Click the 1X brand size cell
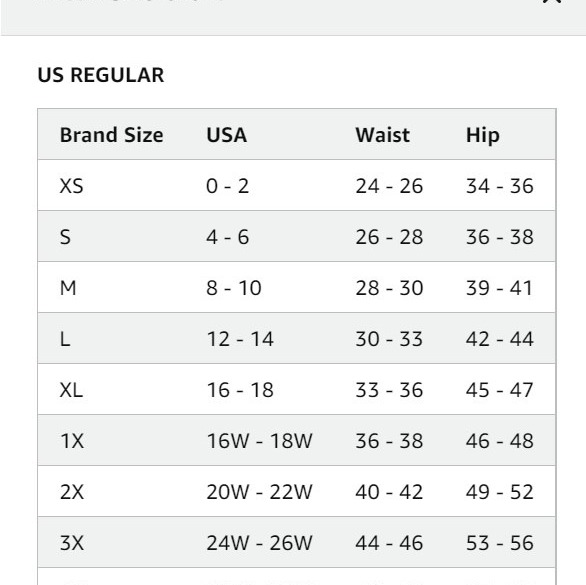The width and height of the screenshot is (586, 585). (72, 441)
